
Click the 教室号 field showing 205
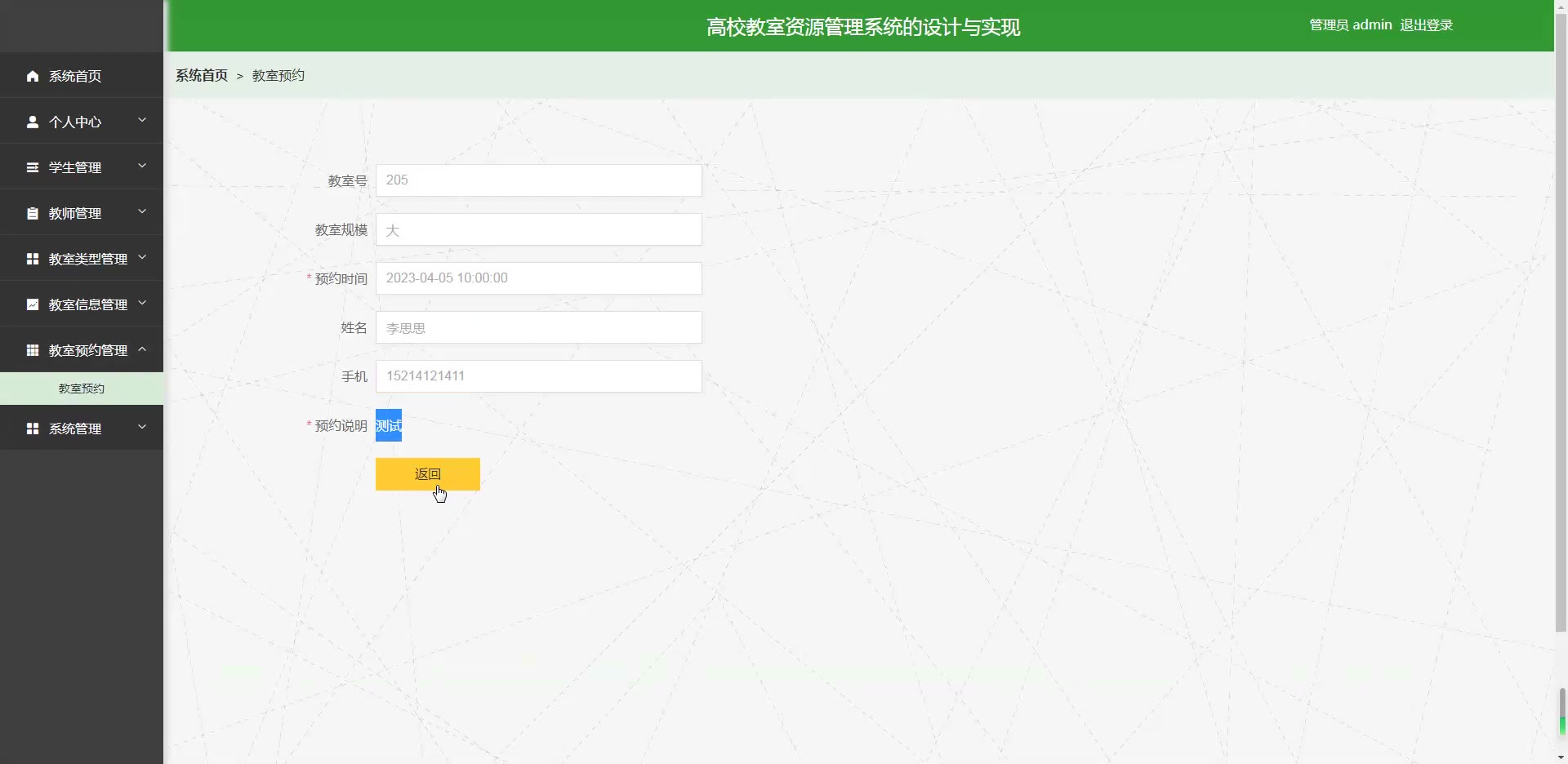pos(539,180)
